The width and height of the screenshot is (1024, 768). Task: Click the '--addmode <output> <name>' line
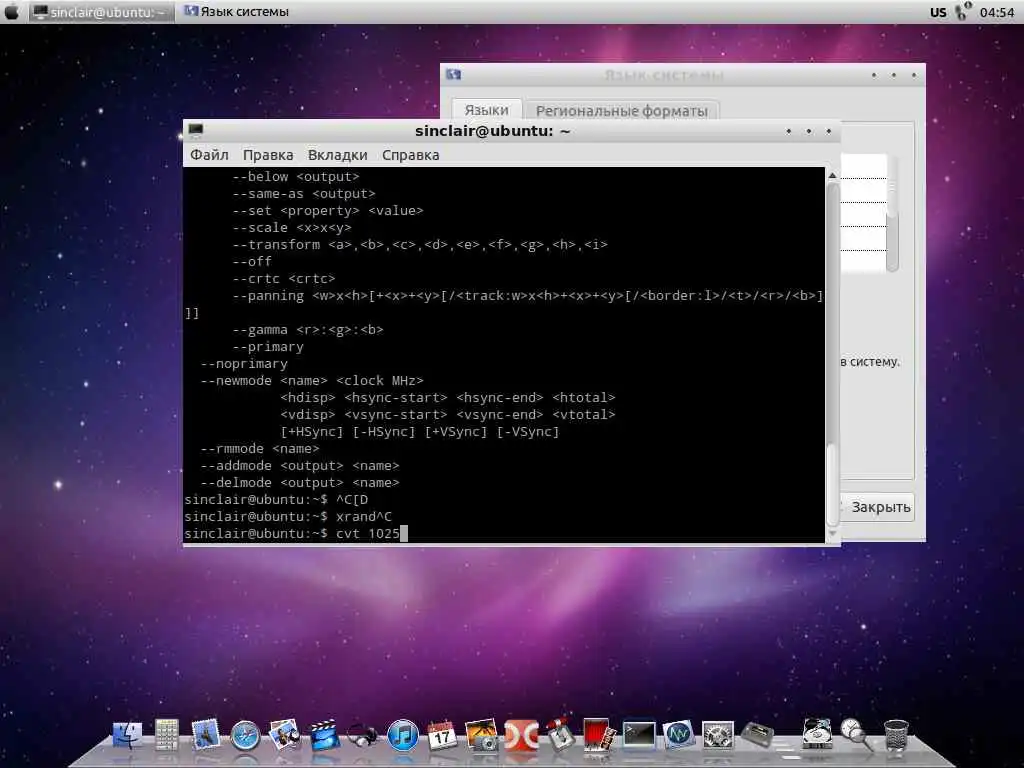tap(300, 466)
